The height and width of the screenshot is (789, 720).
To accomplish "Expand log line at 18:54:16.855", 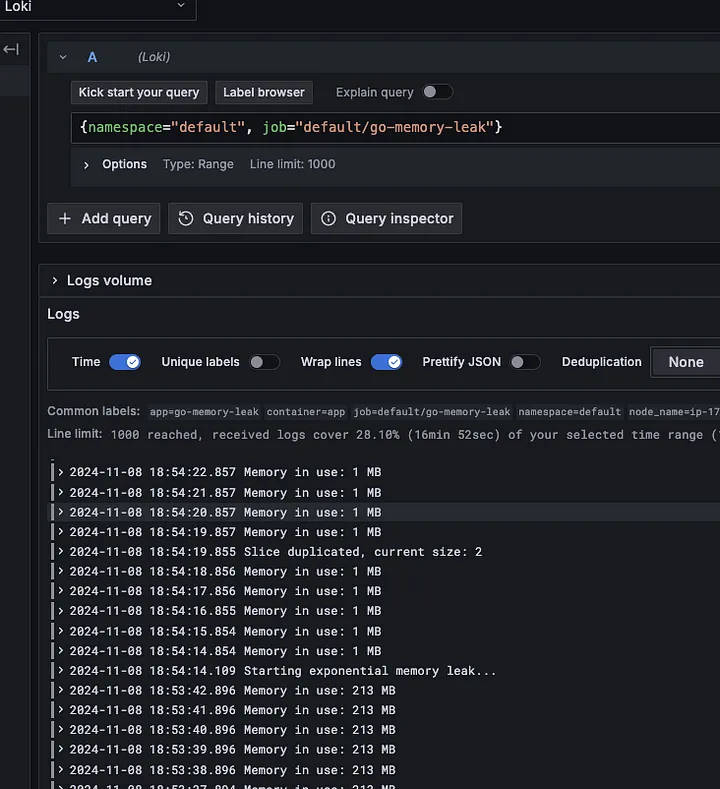I will click(61, 610).
